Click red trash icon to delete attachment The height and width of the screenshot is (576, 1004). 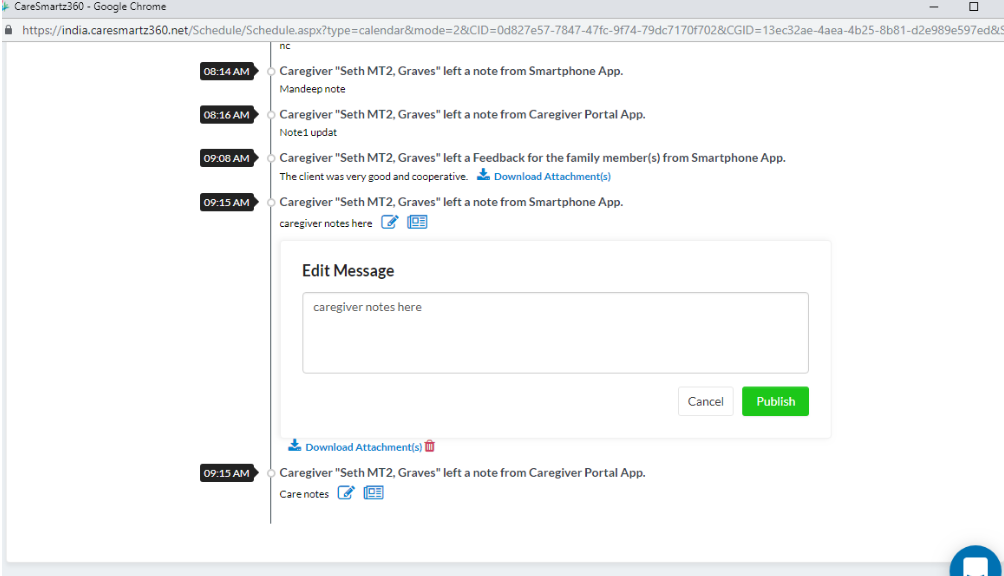pos(430,446)
